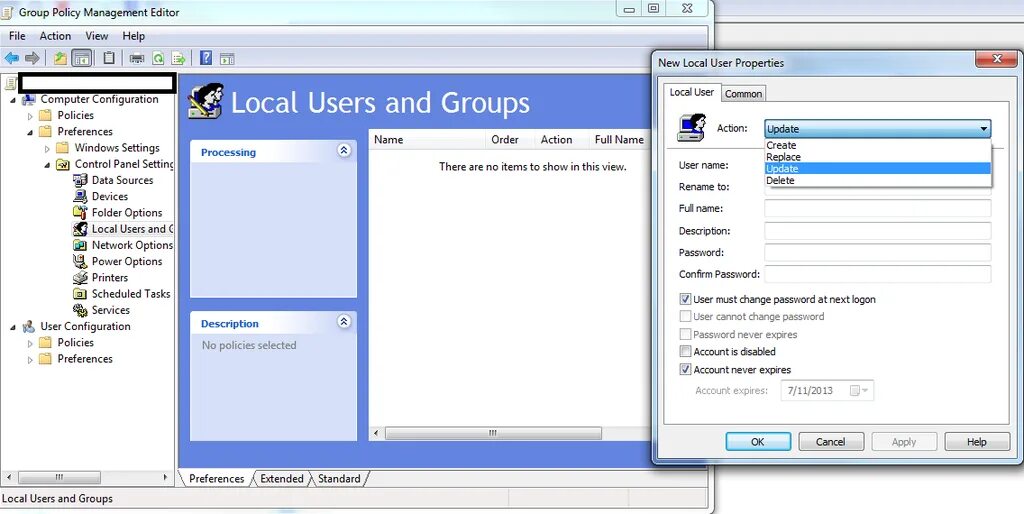Toggle Show/Hide Console Tree toolbar button

click(x=82, y=58)
